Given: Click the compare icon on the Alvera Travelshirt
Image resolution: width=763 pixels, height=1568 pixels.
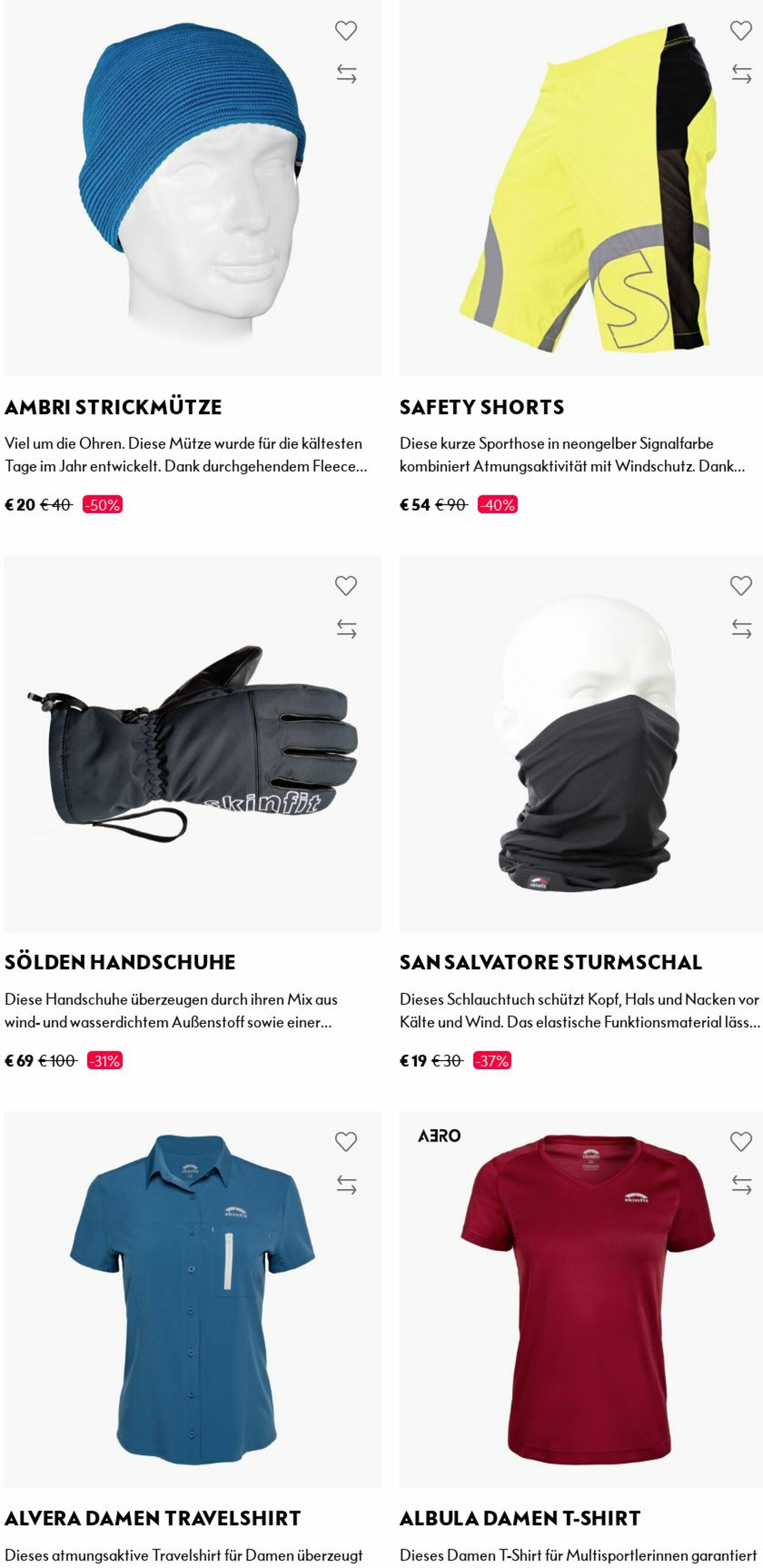Looking at the screenshot, I should (346, 1185).
